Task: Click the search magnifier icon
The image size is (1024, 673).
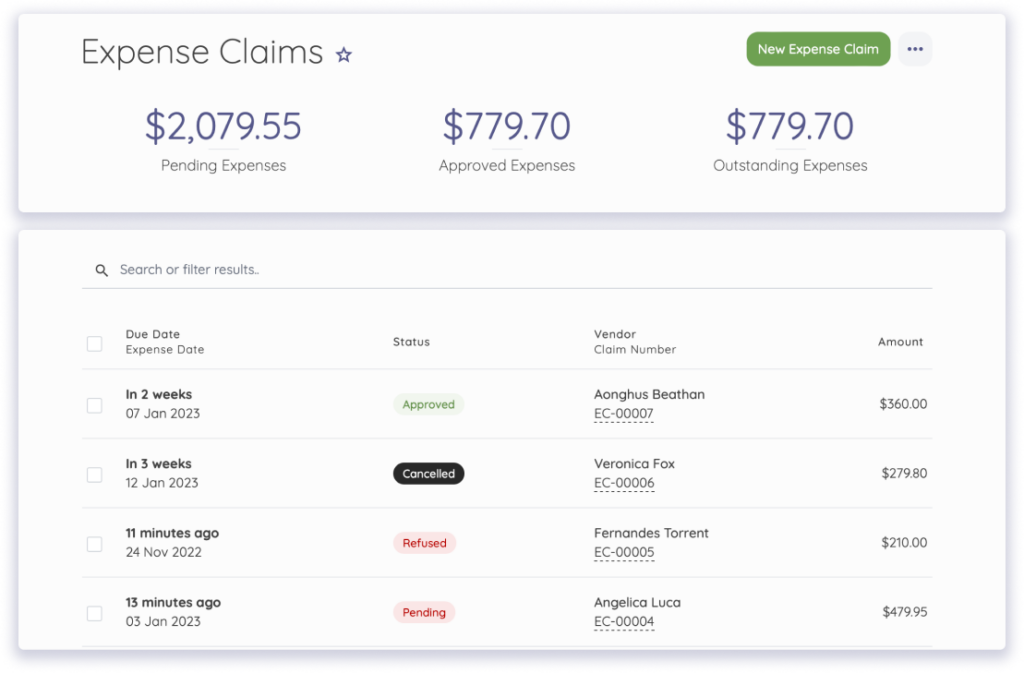Action: [101, 269]
